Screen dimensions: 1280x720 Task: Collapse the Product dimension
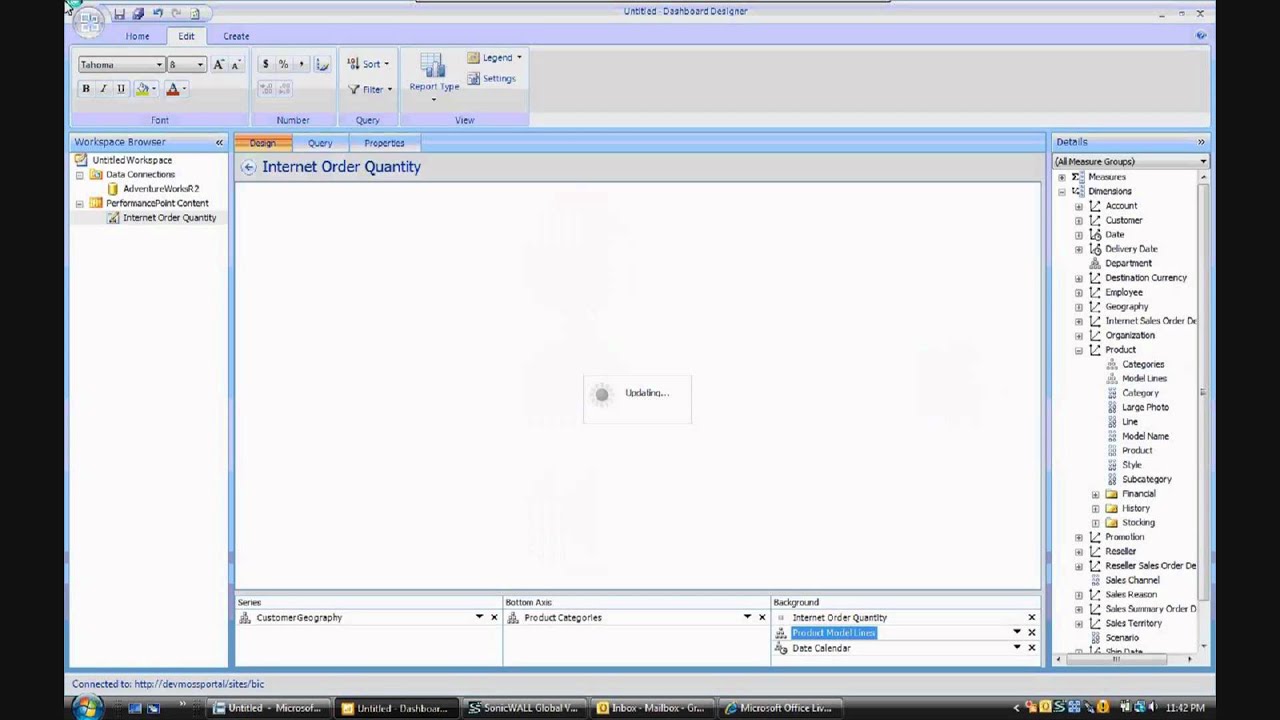1078,350
